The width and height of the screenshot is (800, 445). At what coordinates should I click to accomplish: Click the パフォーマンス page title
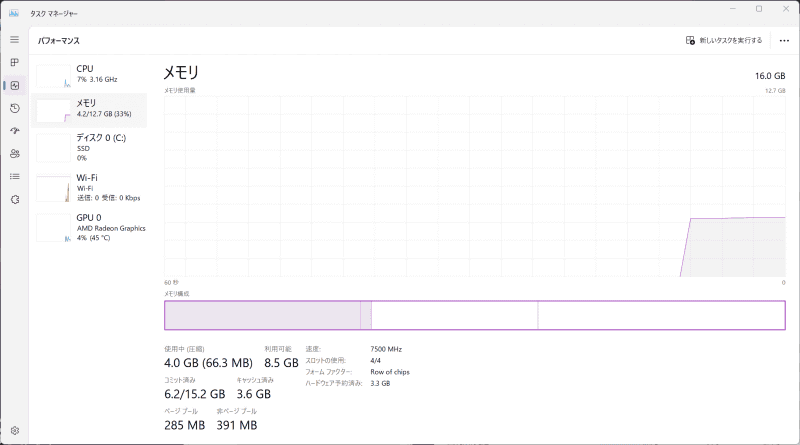coord(59,41)
